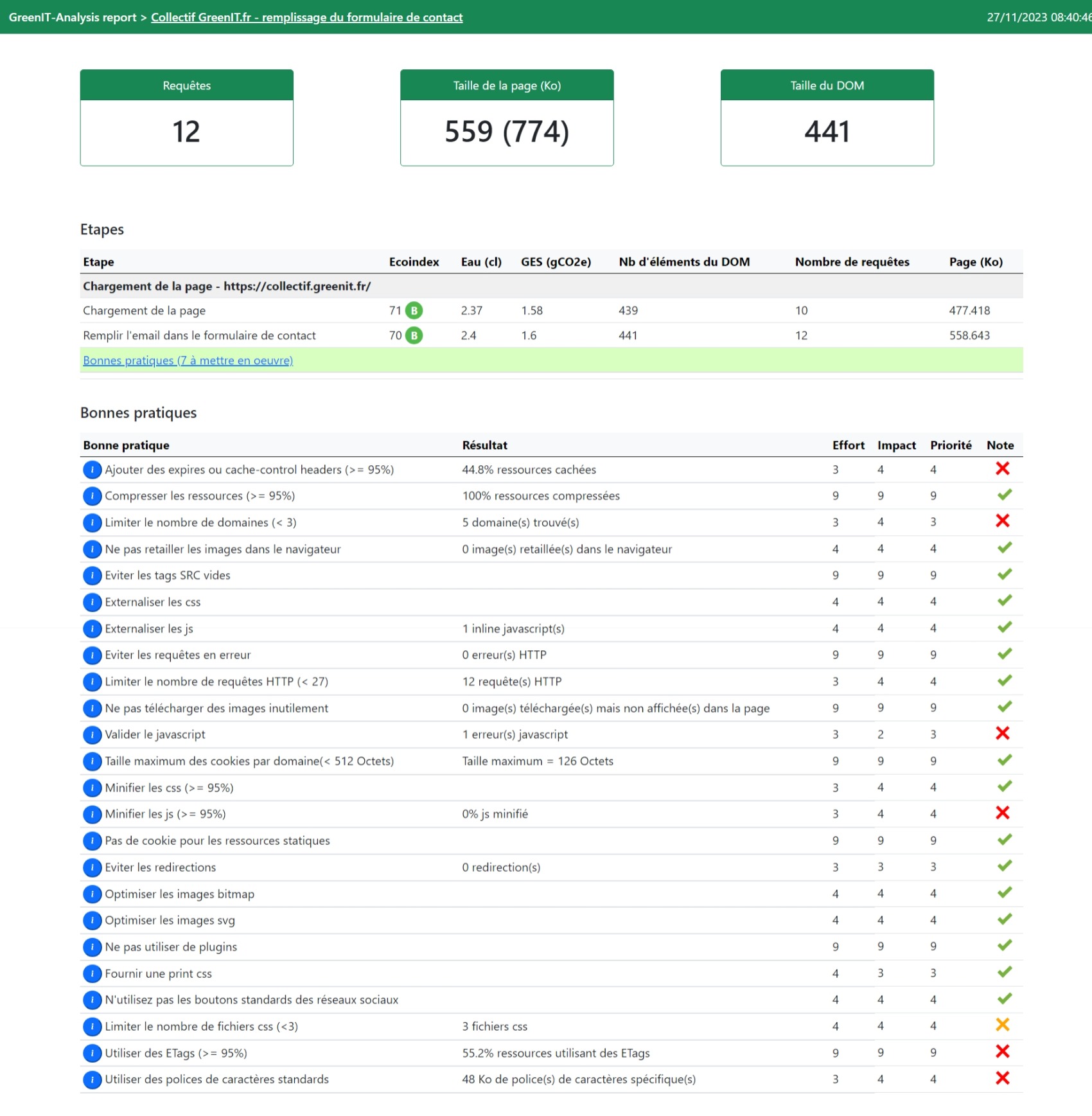
Task: Click info icon for Ajouter des expires headers
Action: pyautogui.click(x=92, y=470)
